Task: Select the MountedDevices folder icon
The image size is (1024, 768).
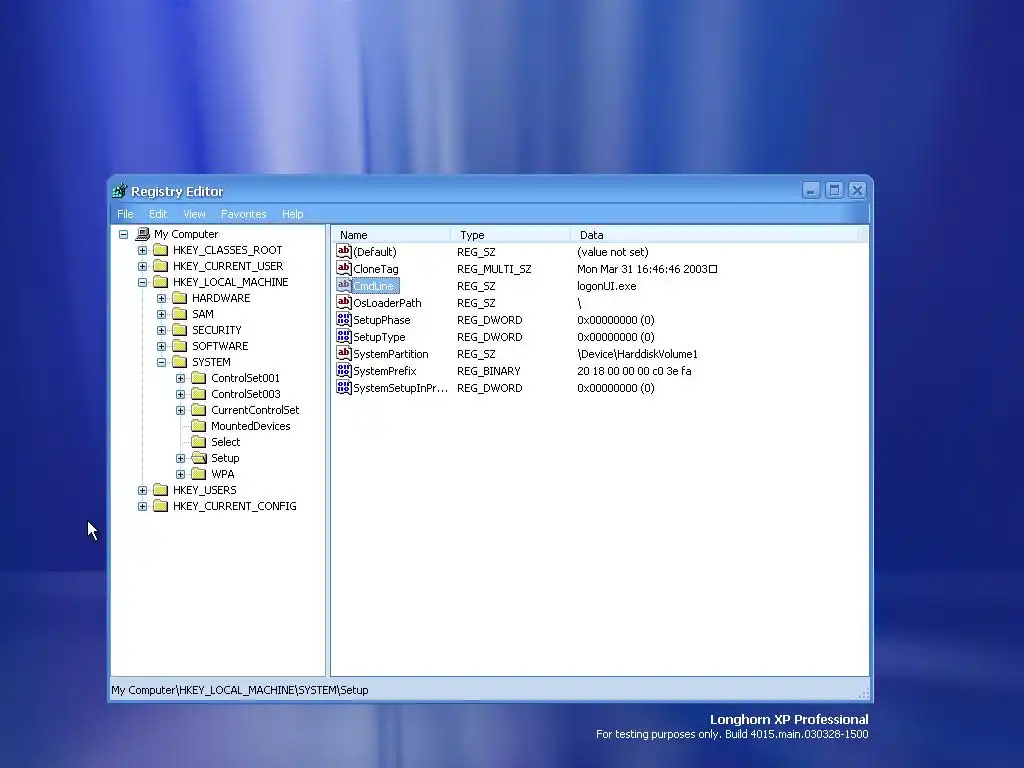Action: [x=199, y=426]
